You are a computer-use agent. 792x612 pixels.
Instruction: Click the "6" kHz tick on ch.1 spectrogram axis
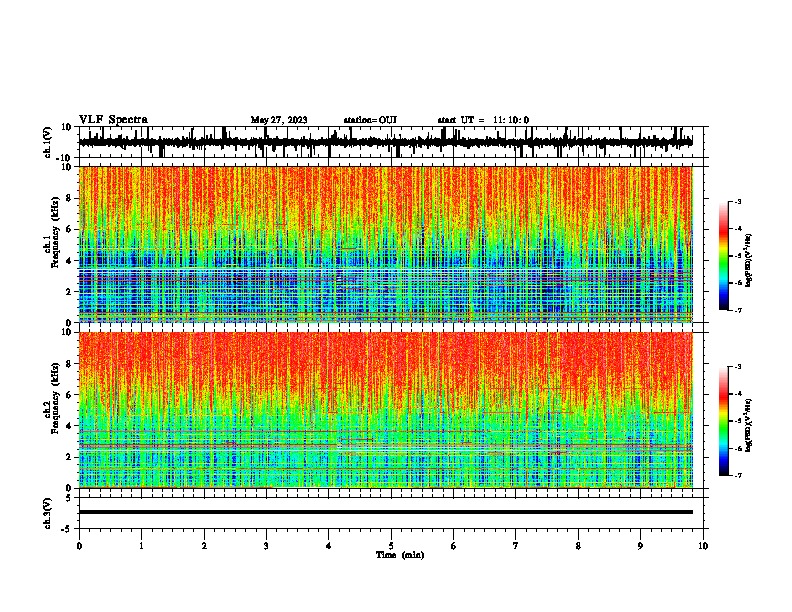tap(69, 229)
